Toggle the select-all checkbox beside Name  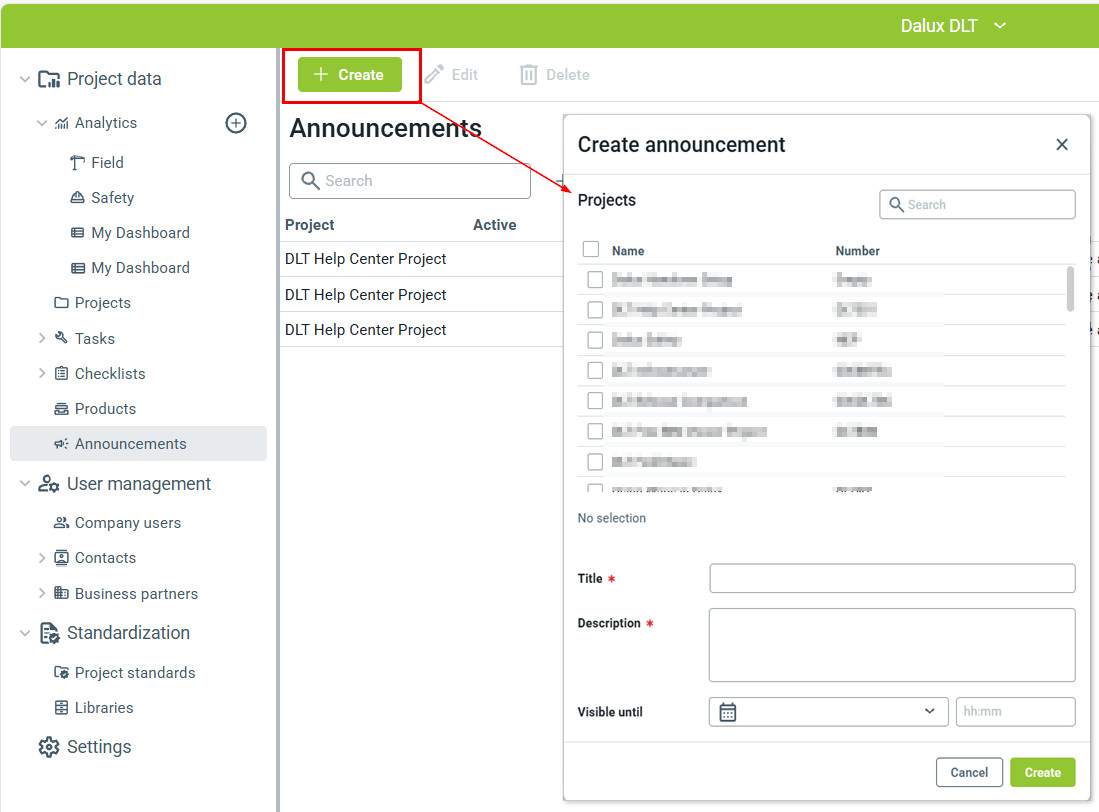pyautogui.click(x=591, y=250)
